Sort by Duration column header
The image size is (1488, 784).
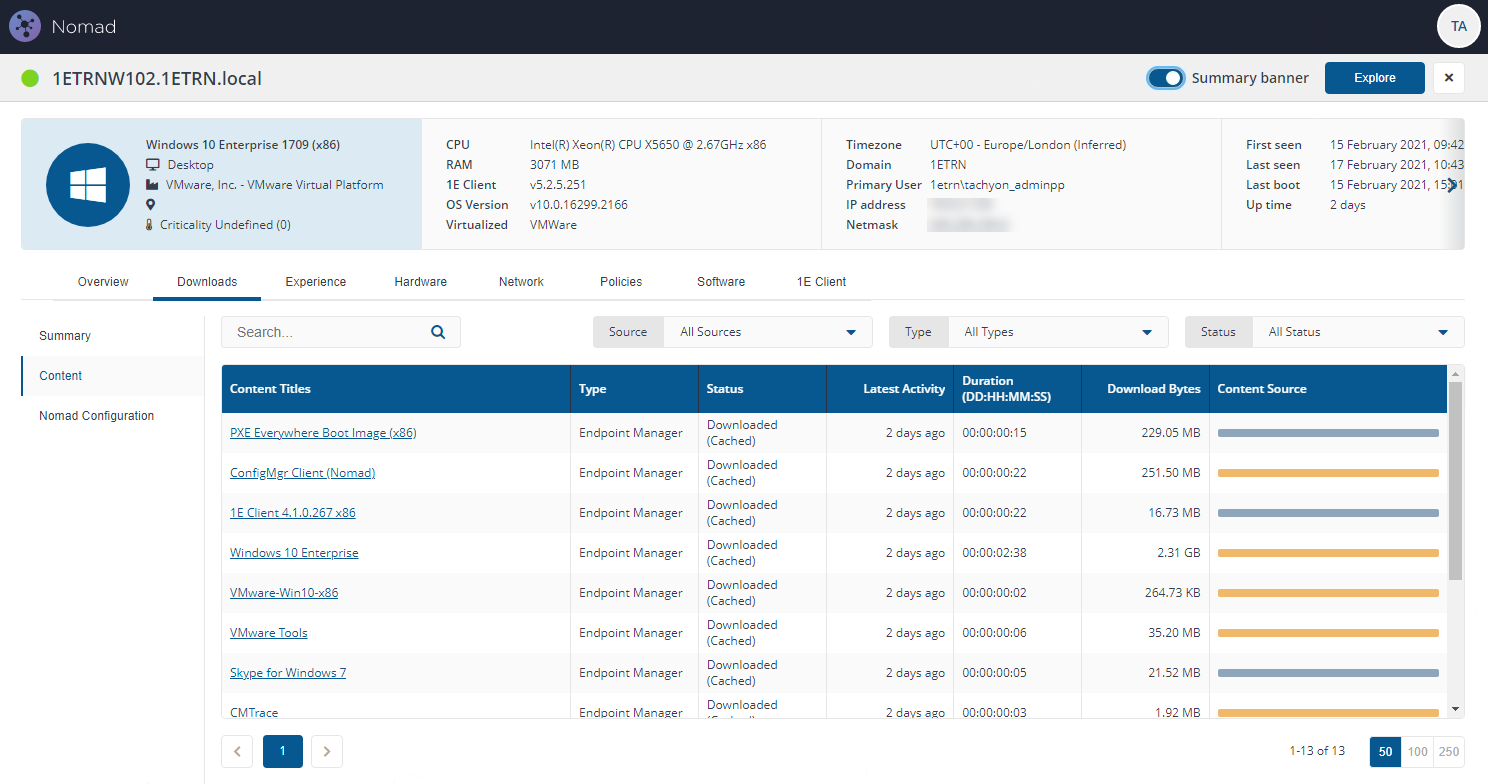coord(1018,389)
